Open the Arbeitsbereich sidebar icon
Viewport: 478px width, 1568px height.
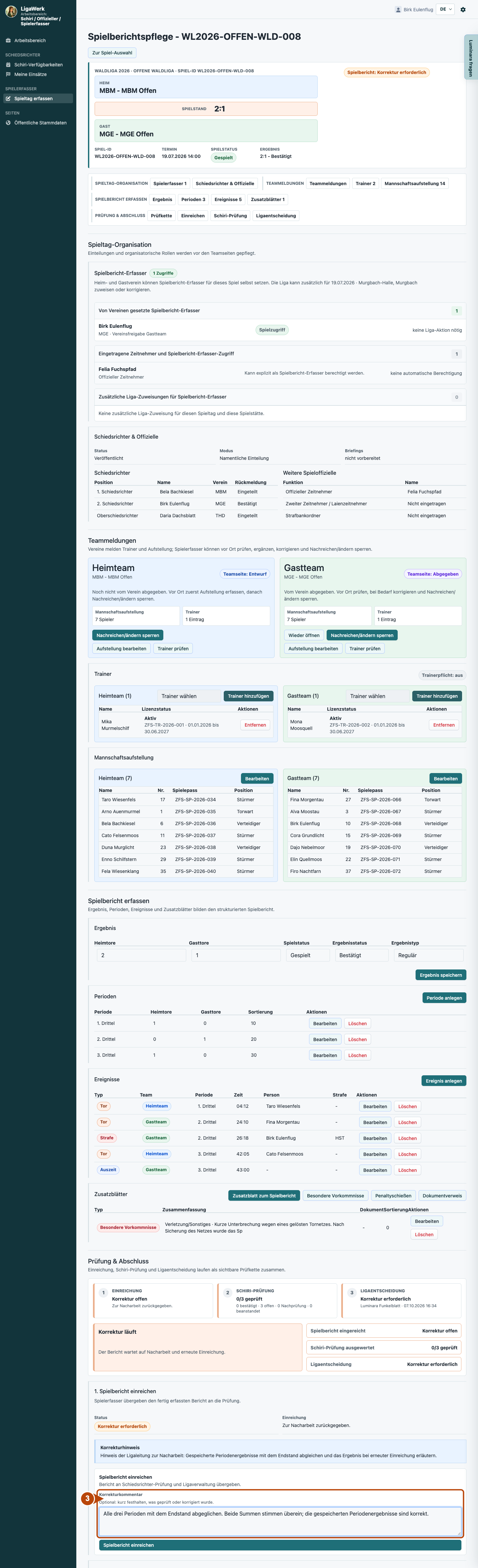point(8,41)
